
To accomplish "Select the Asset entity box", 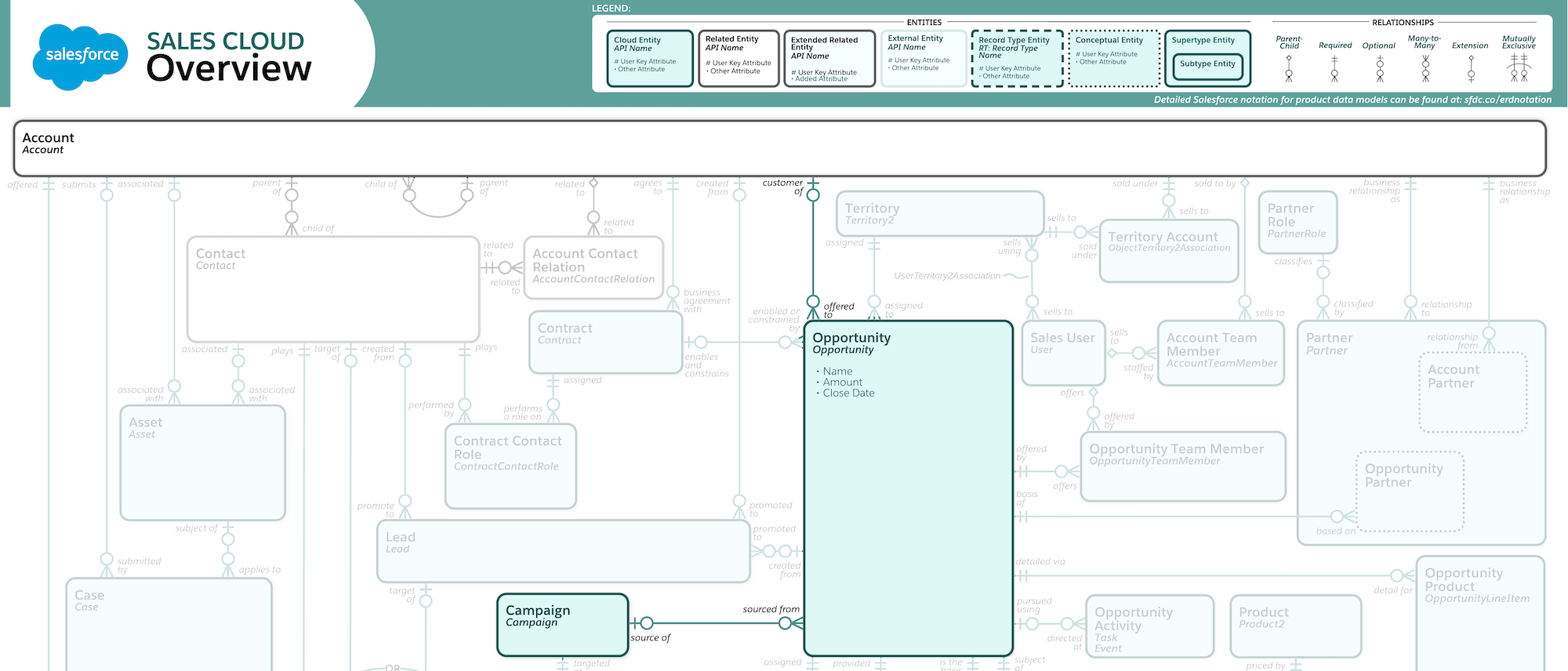I will point(202,462).
